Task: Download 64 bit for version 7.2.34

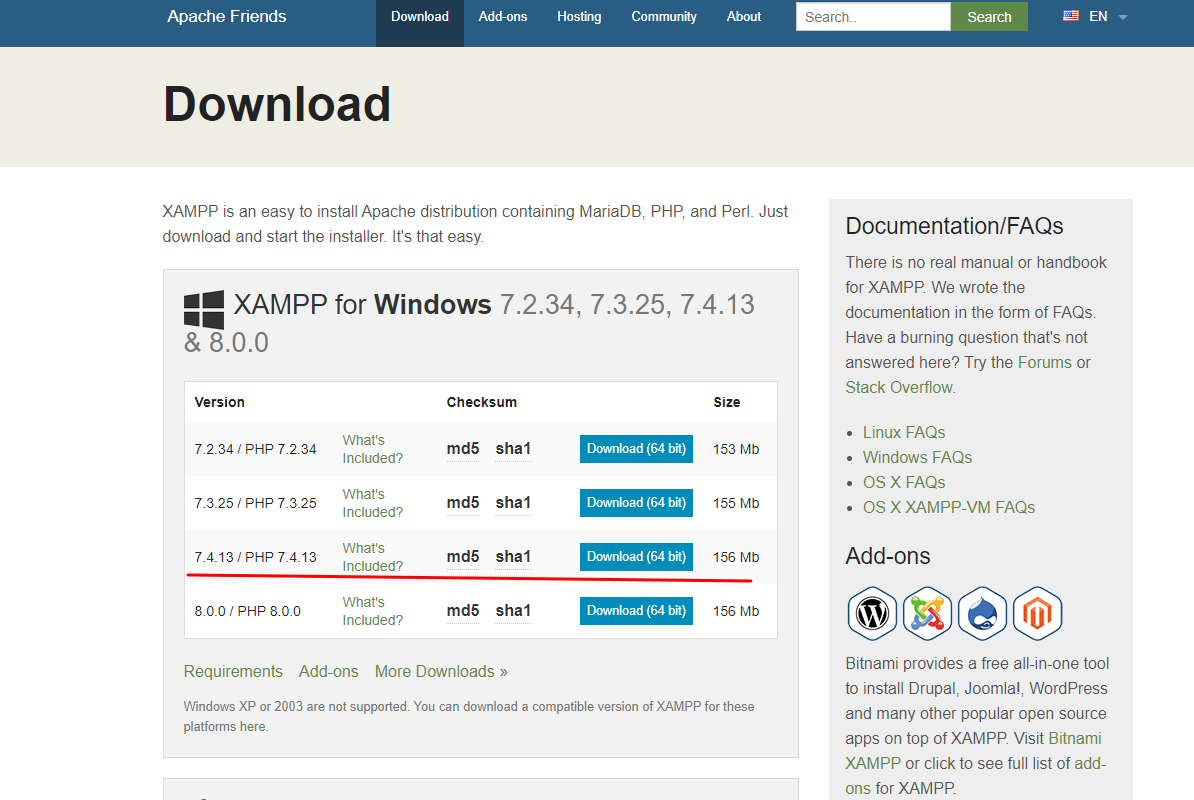Action: 636,449
